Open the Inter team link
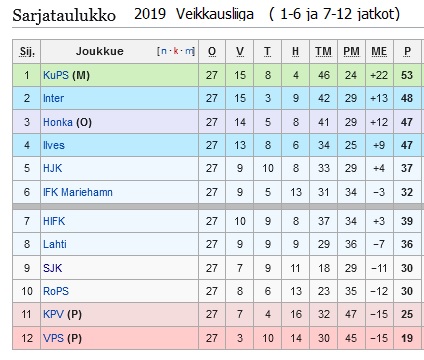 (53, 98)
